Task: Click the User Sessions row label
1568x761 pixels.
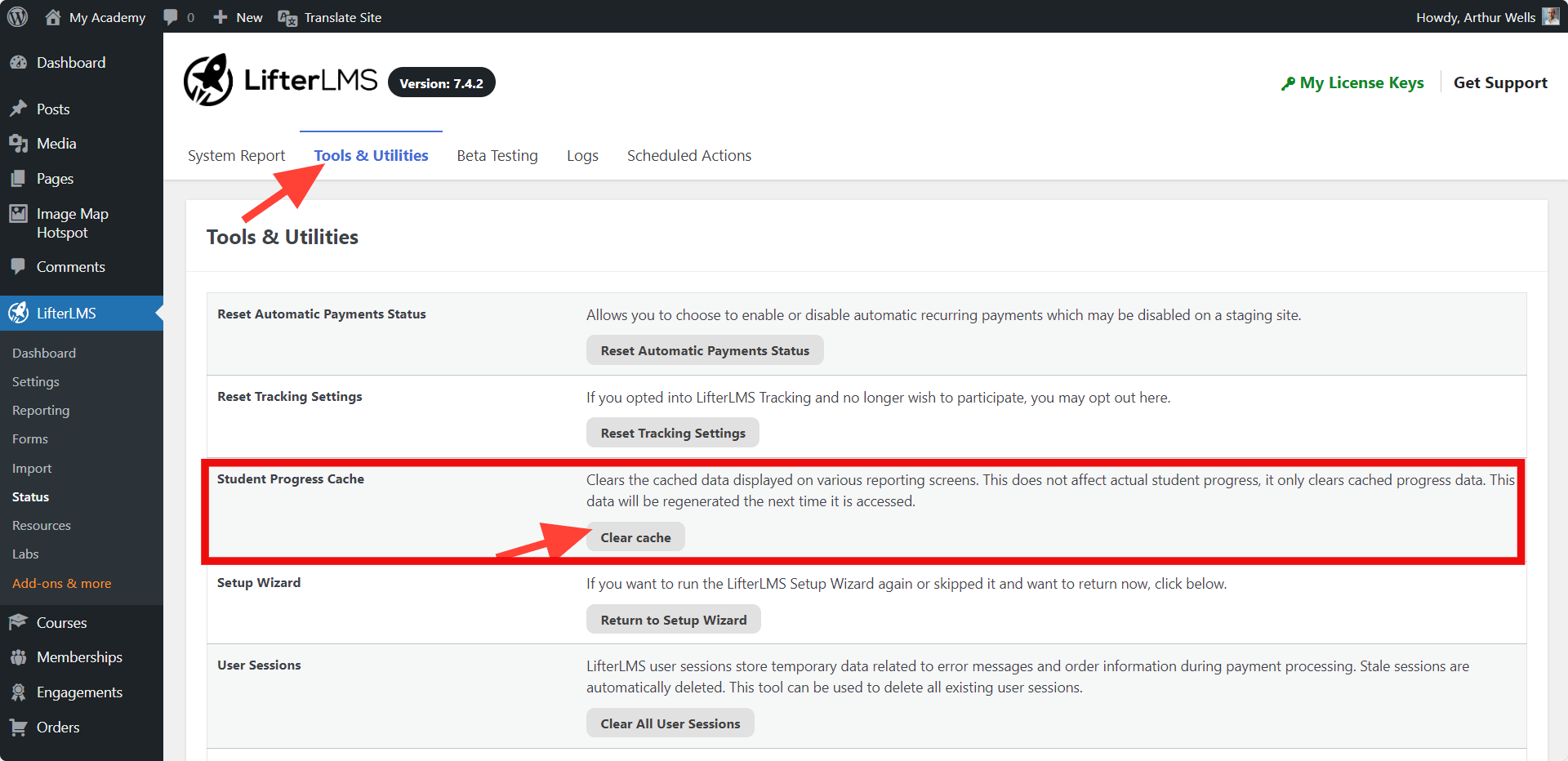Action: pos(259,665)
